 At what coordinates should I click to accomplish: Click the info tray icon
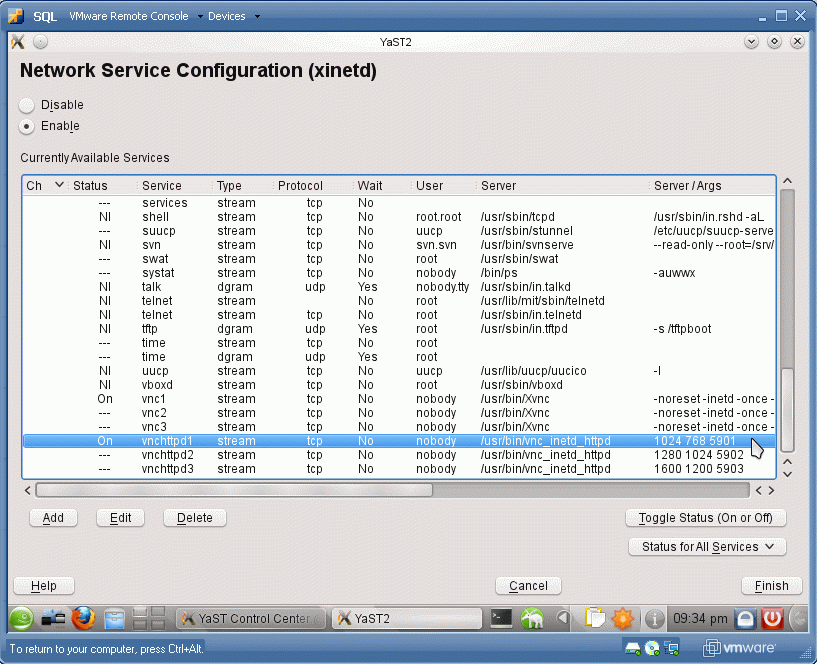click(x=654, y=619)
